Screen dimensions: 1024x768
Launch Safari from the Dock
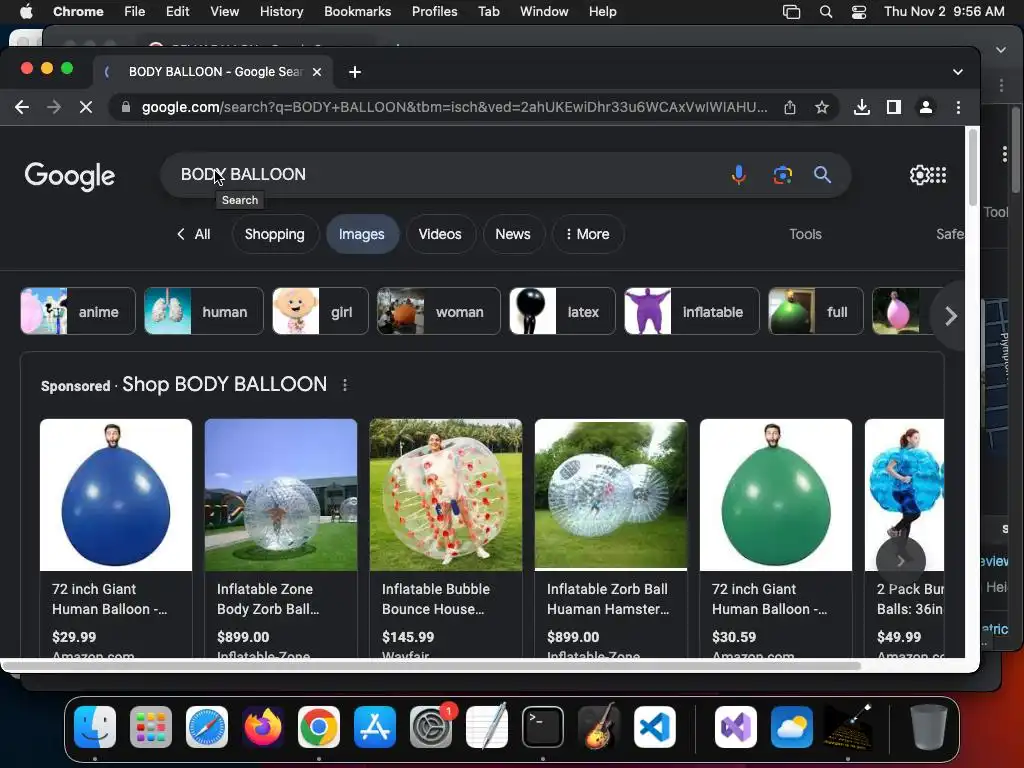tap(207, 727)
